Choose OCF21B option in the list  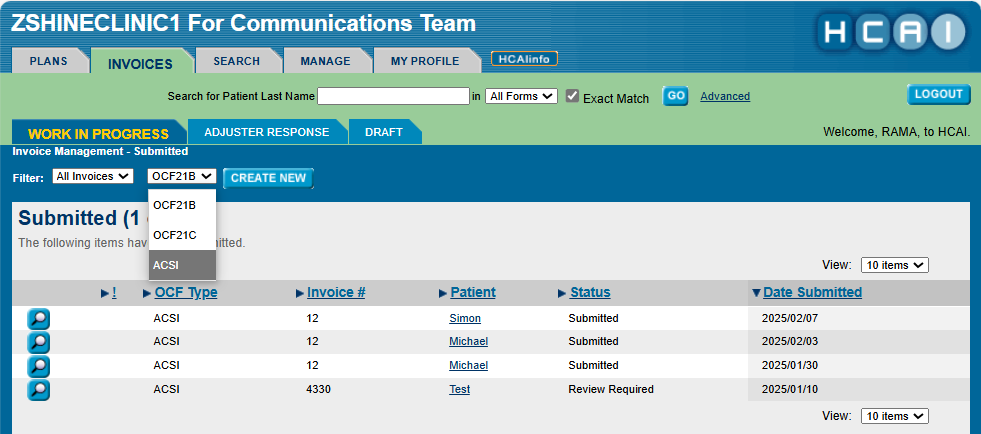(x=182, y=205)
